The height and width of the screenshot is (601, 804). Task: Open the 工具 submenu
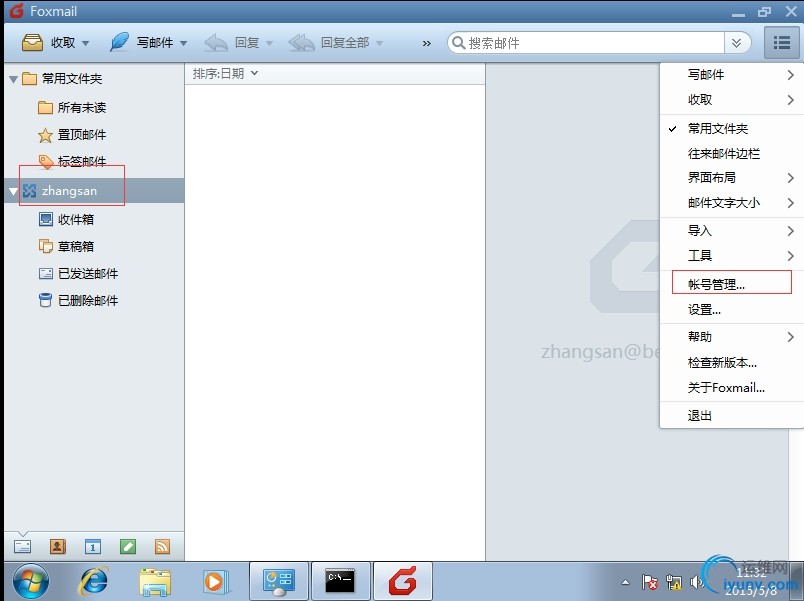(x=732, y=255)
